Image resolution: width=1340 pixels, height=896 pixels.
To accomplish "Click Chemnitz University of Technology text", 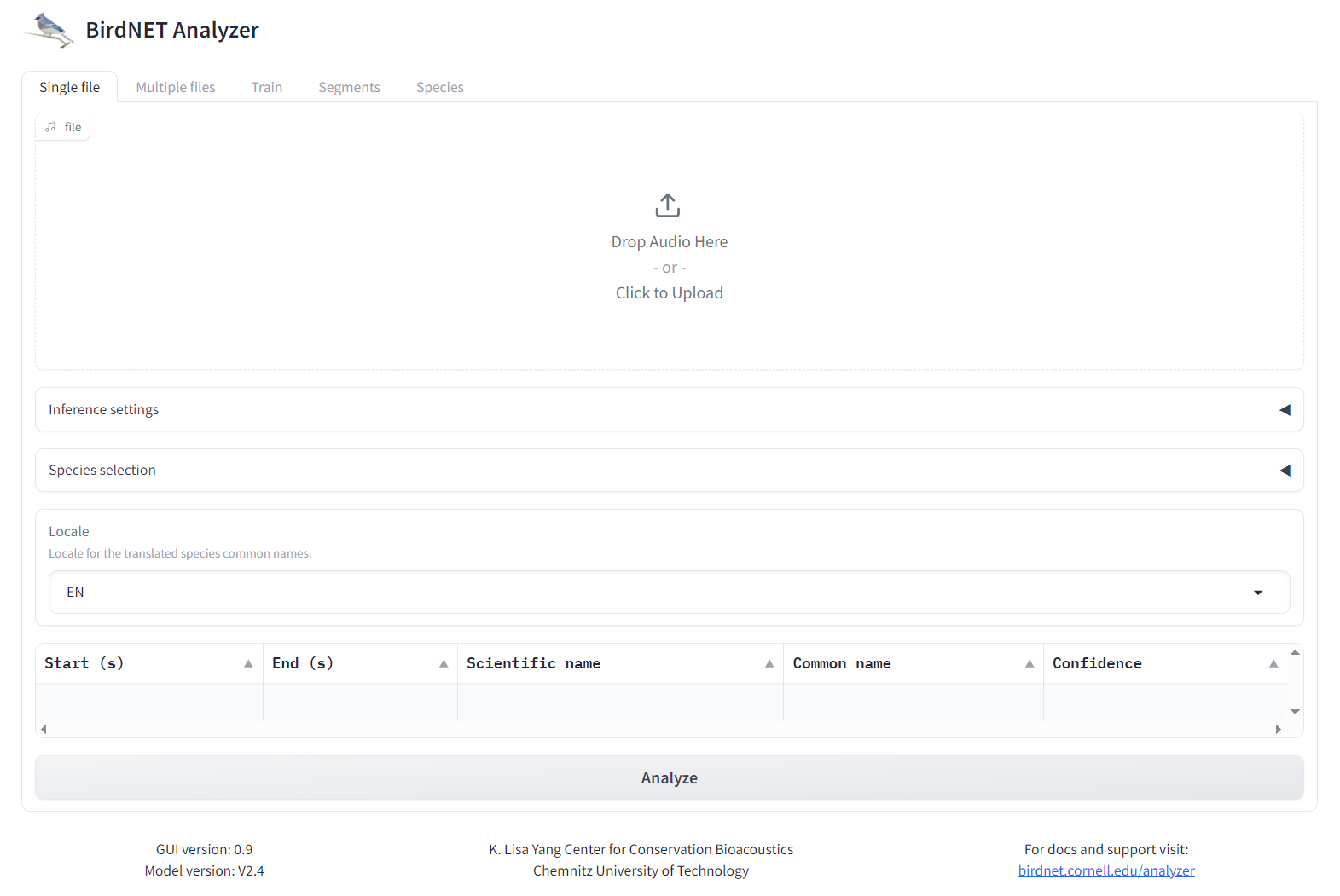I will click(x=641, y=870).
